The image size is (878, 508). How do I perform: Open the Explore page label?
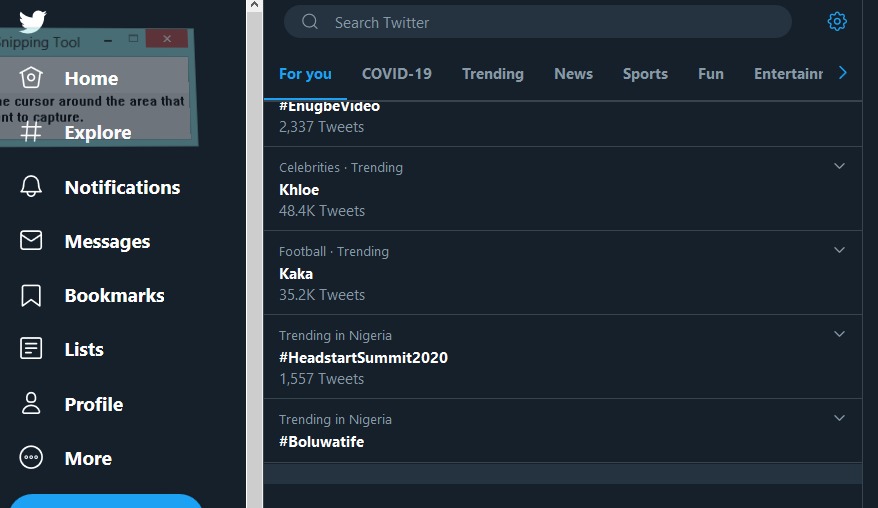click(x=98, y=133)
